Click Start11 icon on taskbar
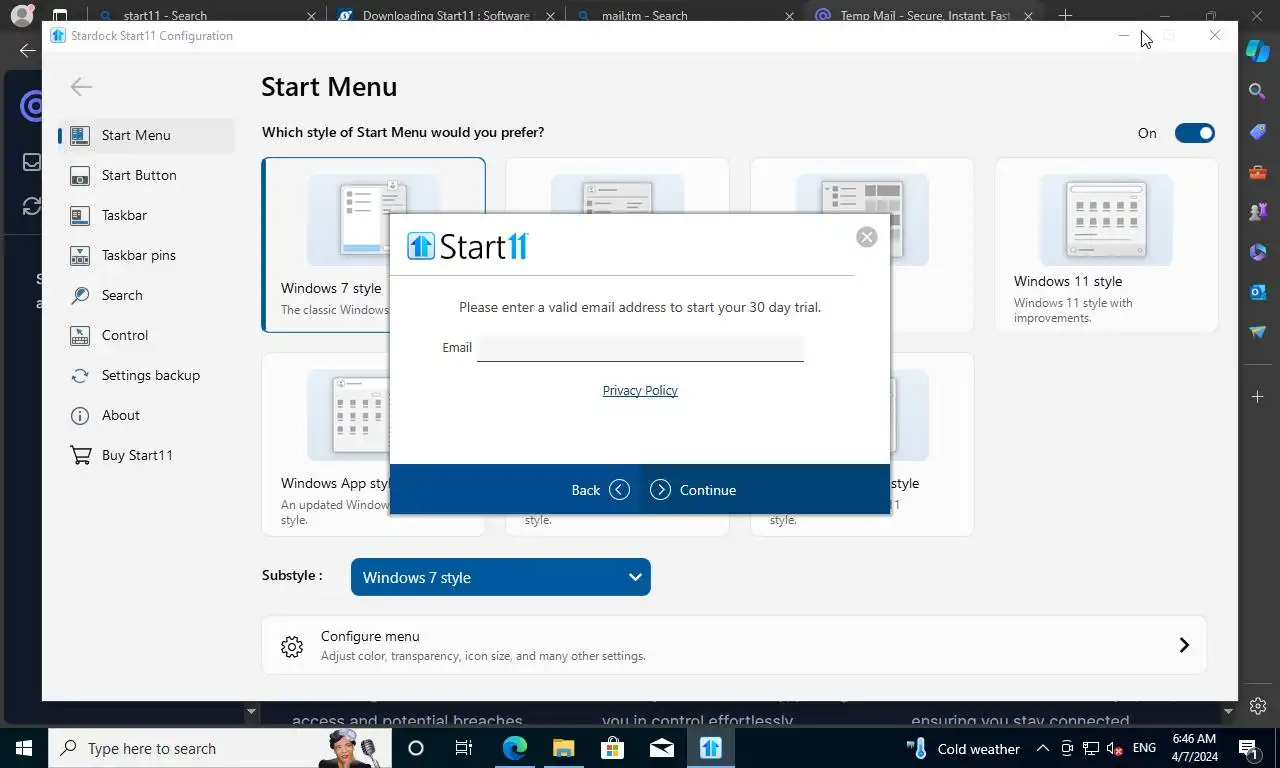 tap(710, 748)
